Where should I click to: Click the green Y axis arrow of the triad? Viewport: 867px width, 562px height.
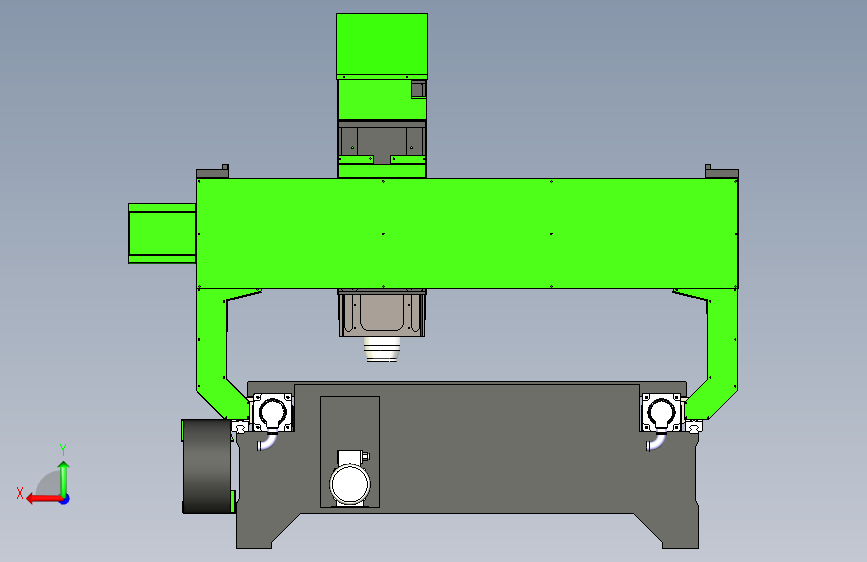(64, 478)
